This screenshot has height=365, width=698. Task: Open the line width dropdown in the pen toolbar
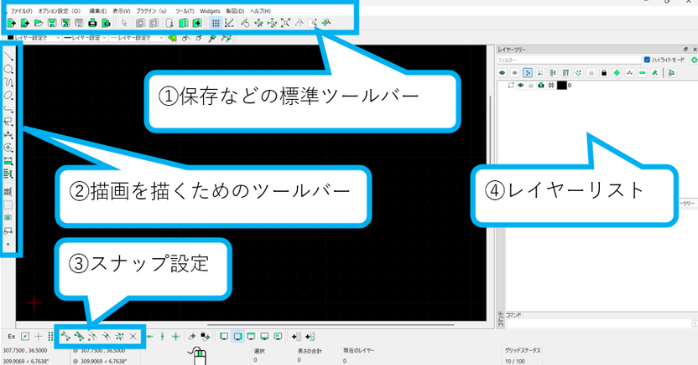pyautogui.click(x=85, y=38)
